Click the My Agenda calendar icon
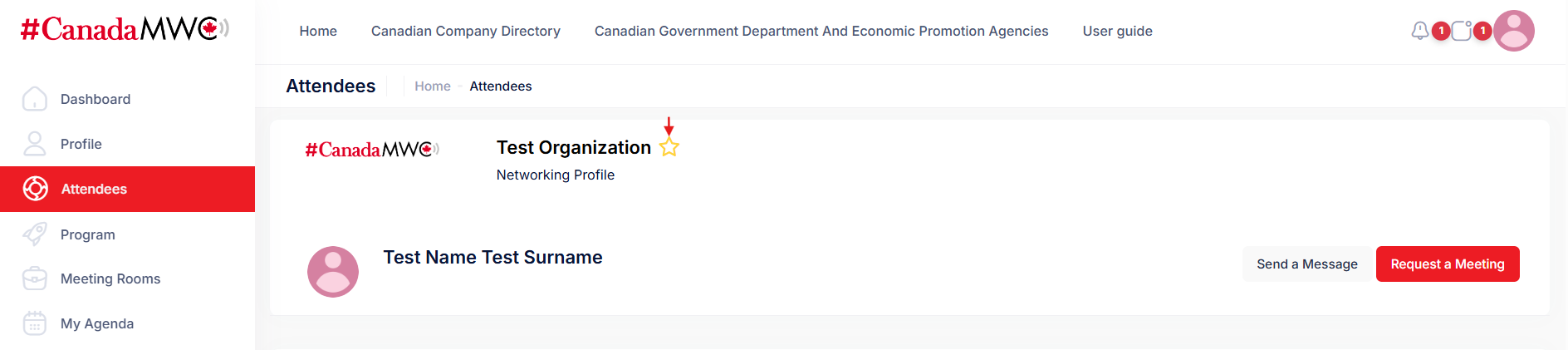 (x=35, y=323)
